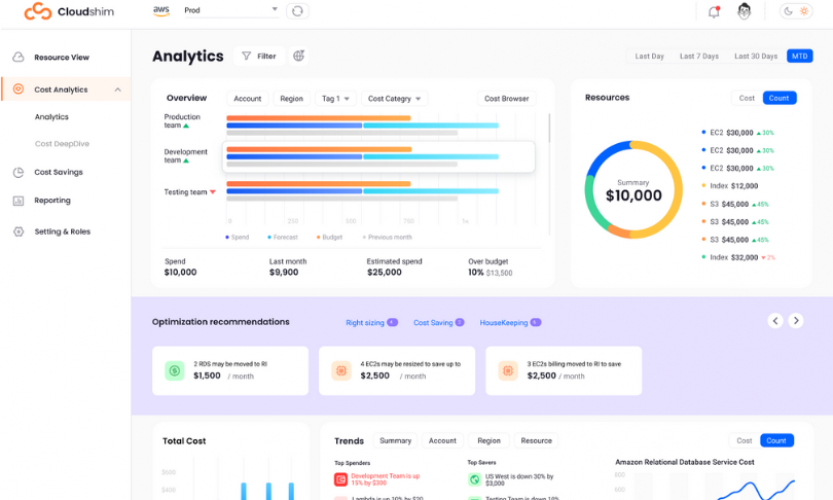Switch Resources panel to Cost view
Viewport: 833px width, 500px height.
(x=746, y=98)
